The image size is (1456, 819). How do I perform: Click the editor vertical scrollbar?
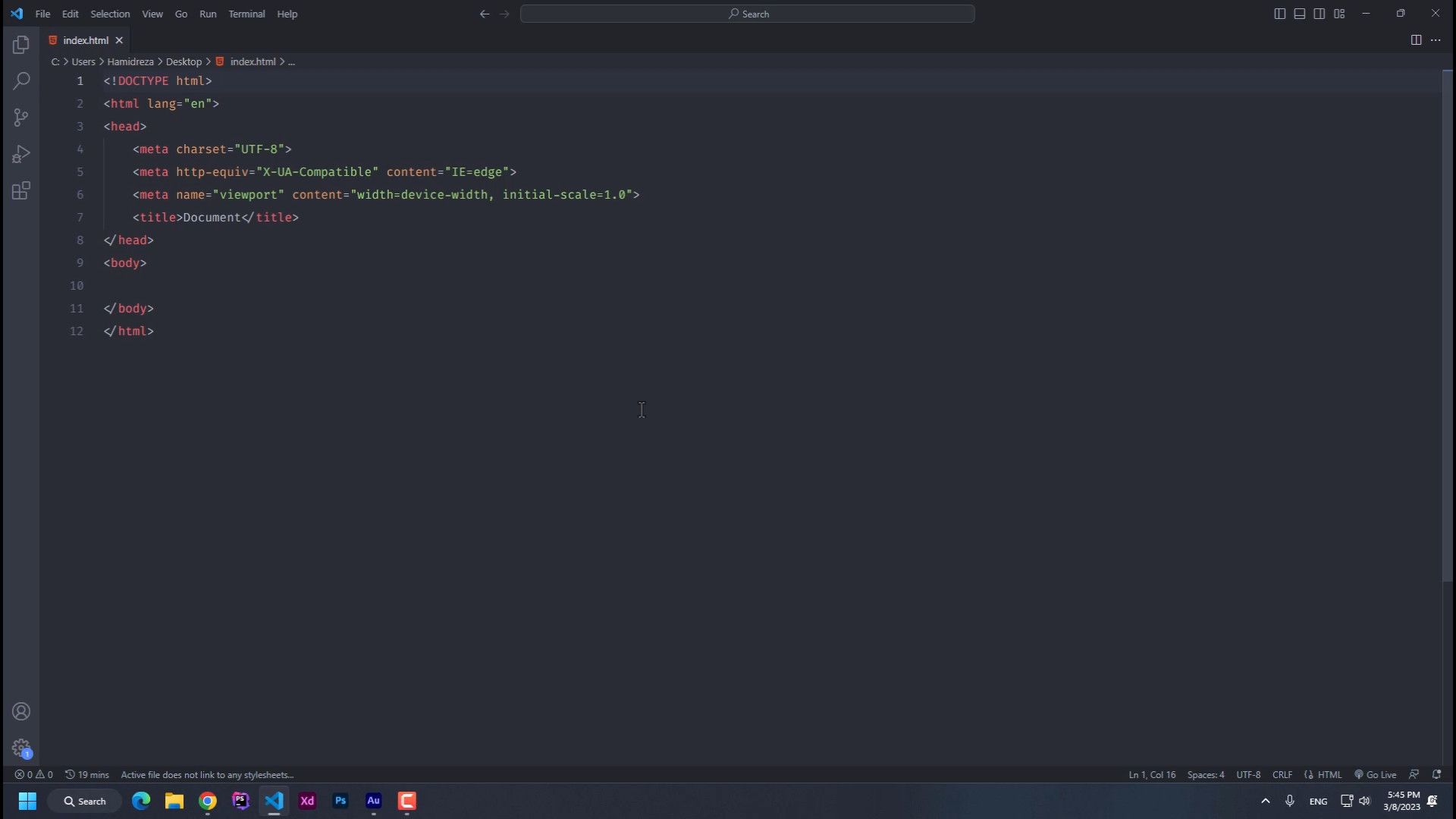pos(1447,326)
